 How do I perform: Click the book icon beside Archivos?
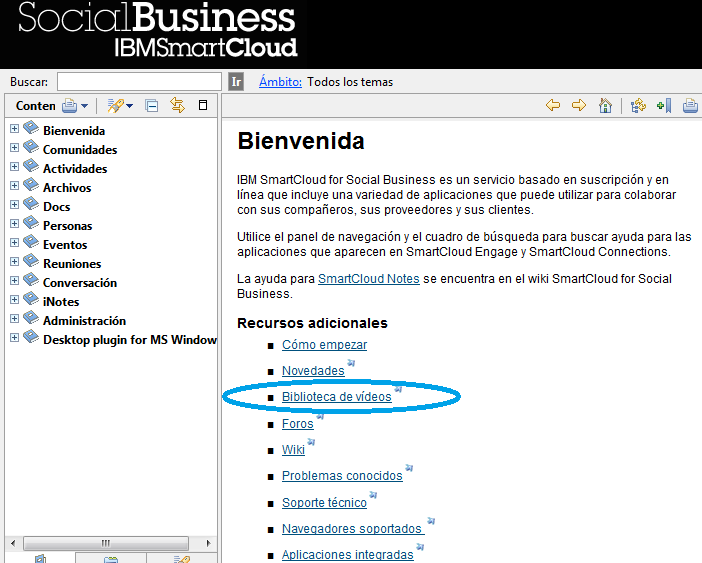pyautogui.click(x=31, y=184)
